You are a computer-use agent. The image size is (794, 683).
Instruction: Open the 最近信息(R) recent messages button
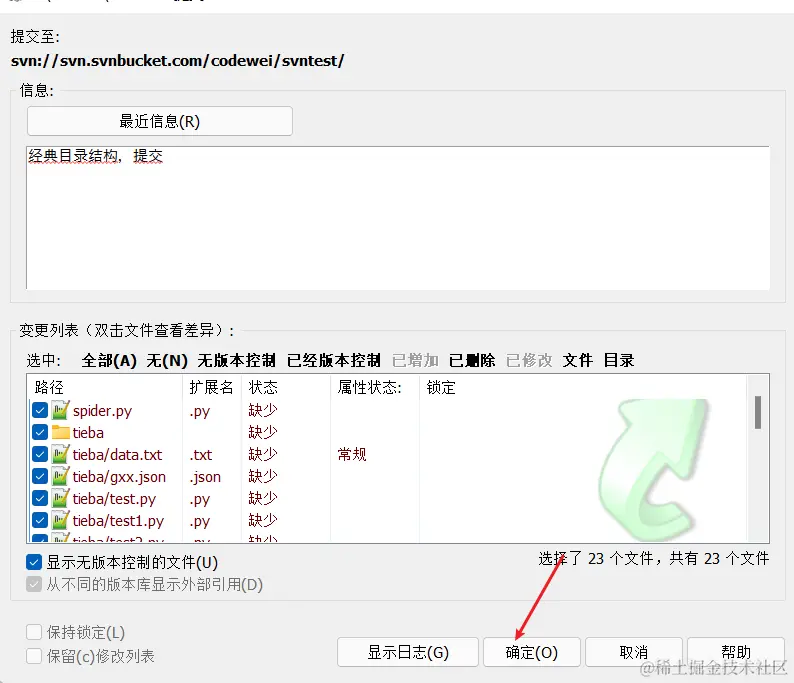click(160, 121)
